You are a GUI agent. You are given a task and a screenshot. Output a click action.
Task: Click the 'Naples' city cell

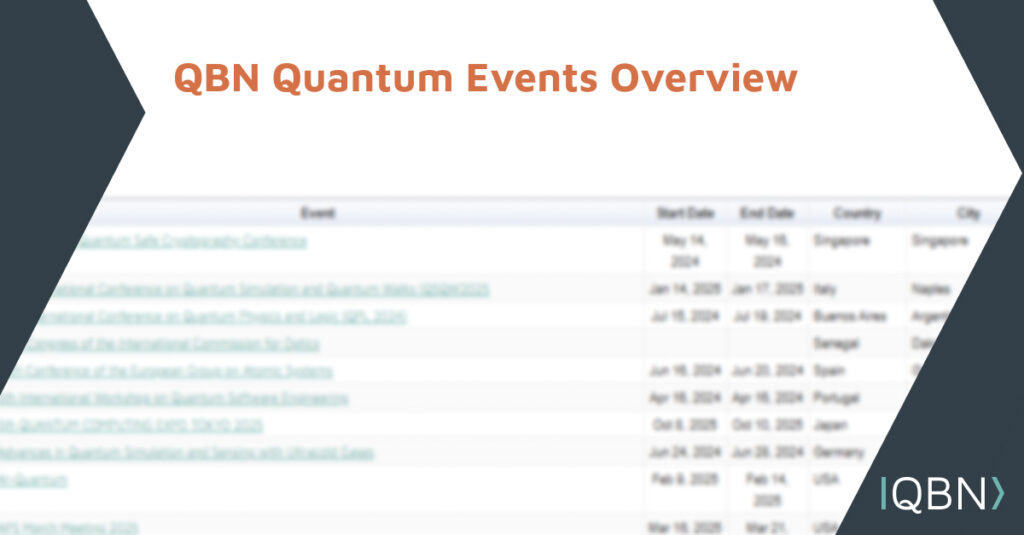pyautogui.click(x=931, y=289)
